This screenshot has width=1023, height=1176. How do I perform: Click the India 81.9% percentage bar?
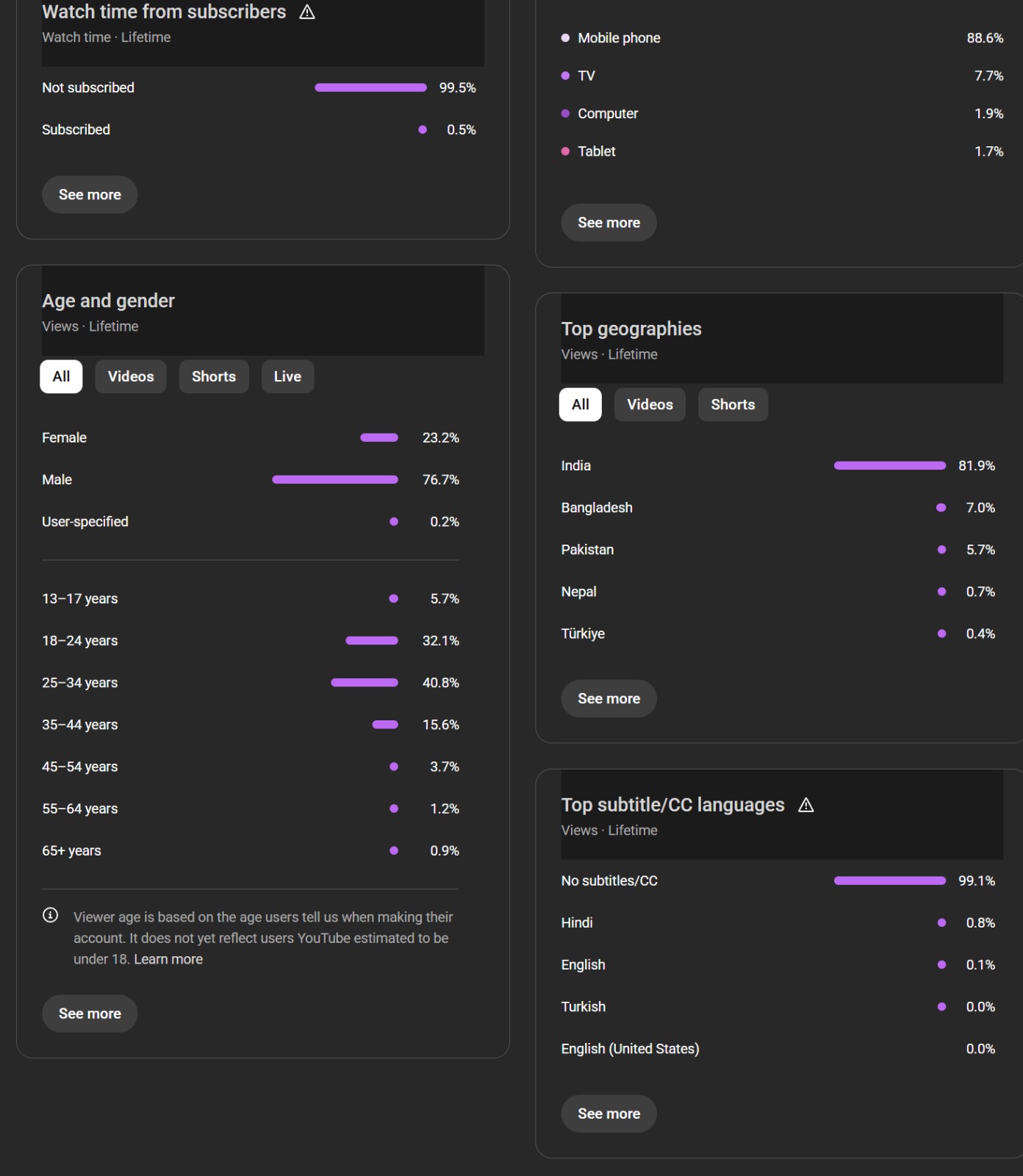[889, 465]
